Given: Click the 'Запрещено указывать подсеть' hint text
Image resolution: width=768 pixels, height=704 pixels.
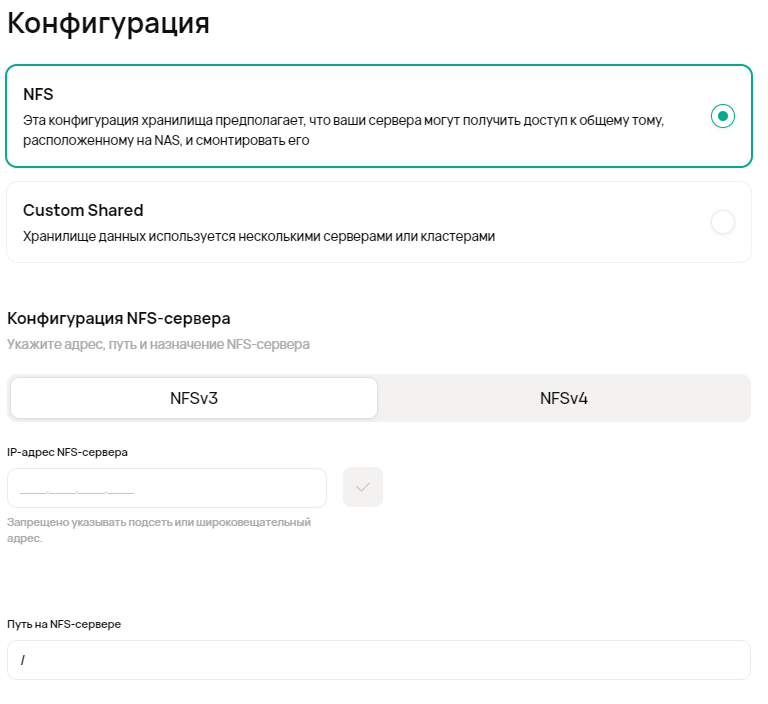Looking at the screenshot, I should coord(158,522).
